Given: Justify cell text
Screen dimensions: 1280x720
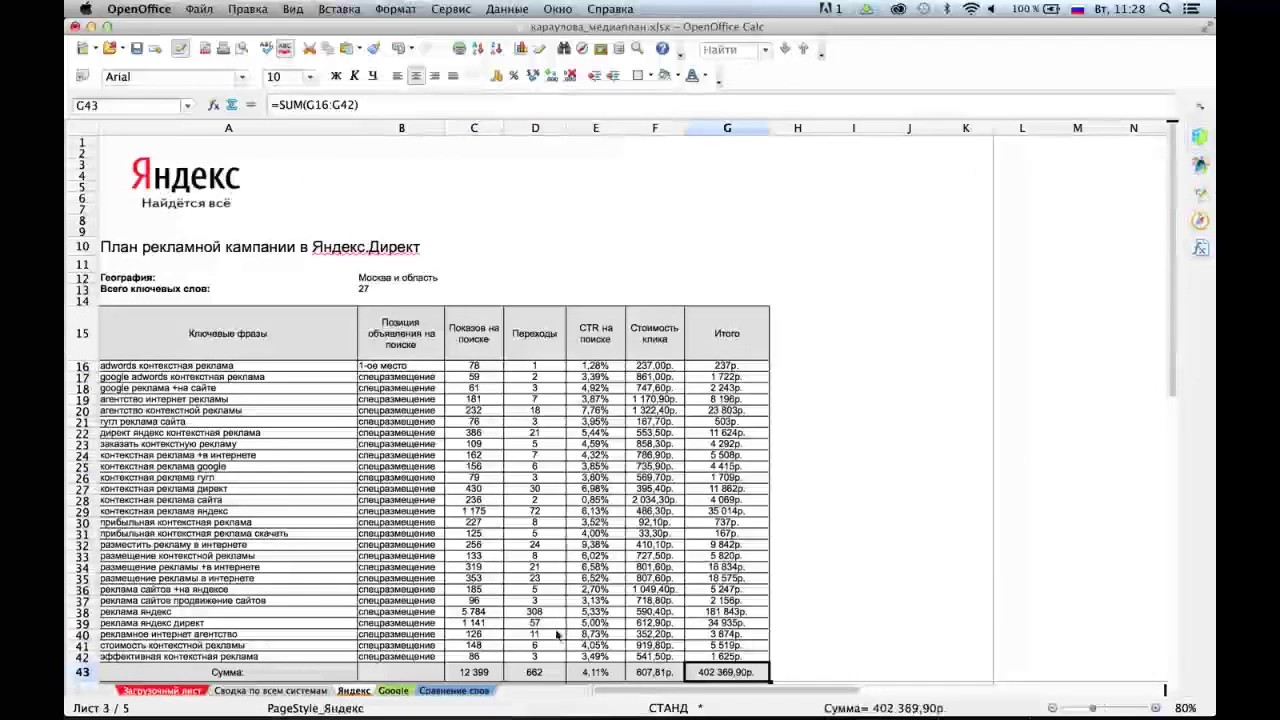Looking at the screenshot, I should pos(453,76).
